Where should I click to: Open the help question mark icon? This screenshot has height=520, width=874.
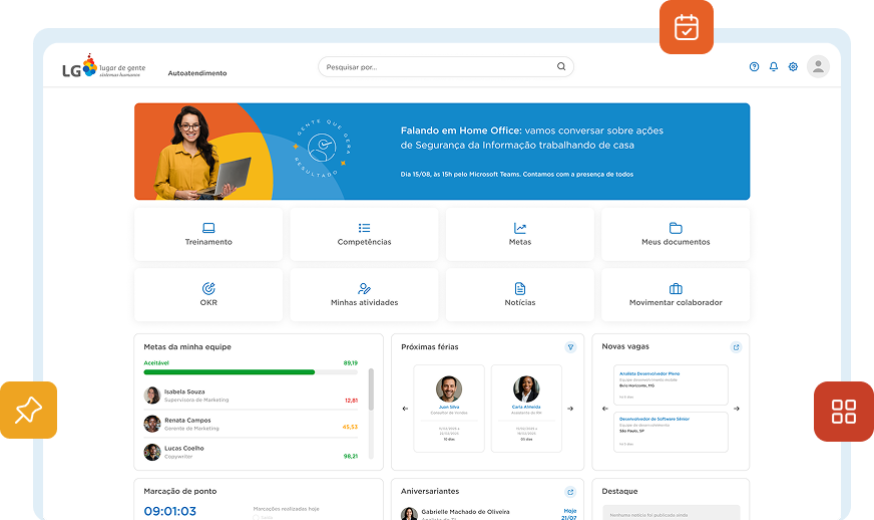click(x=754, y=67)
